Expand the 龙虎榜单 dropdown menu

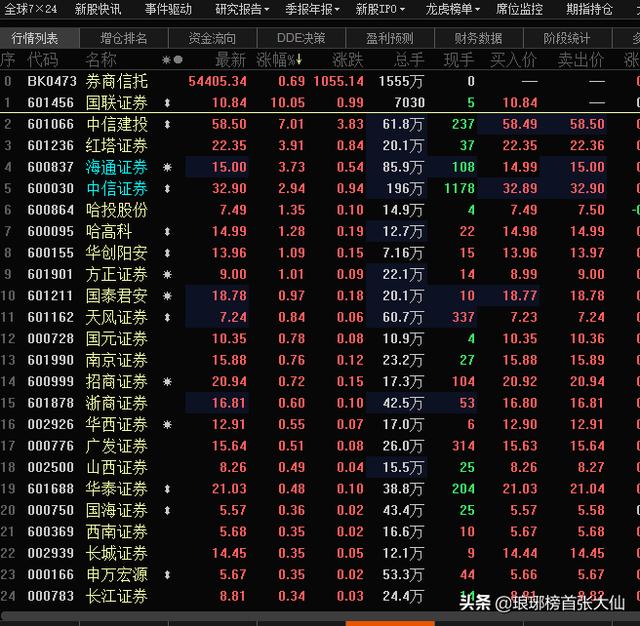pyautogui.click(x=452, y=9)
